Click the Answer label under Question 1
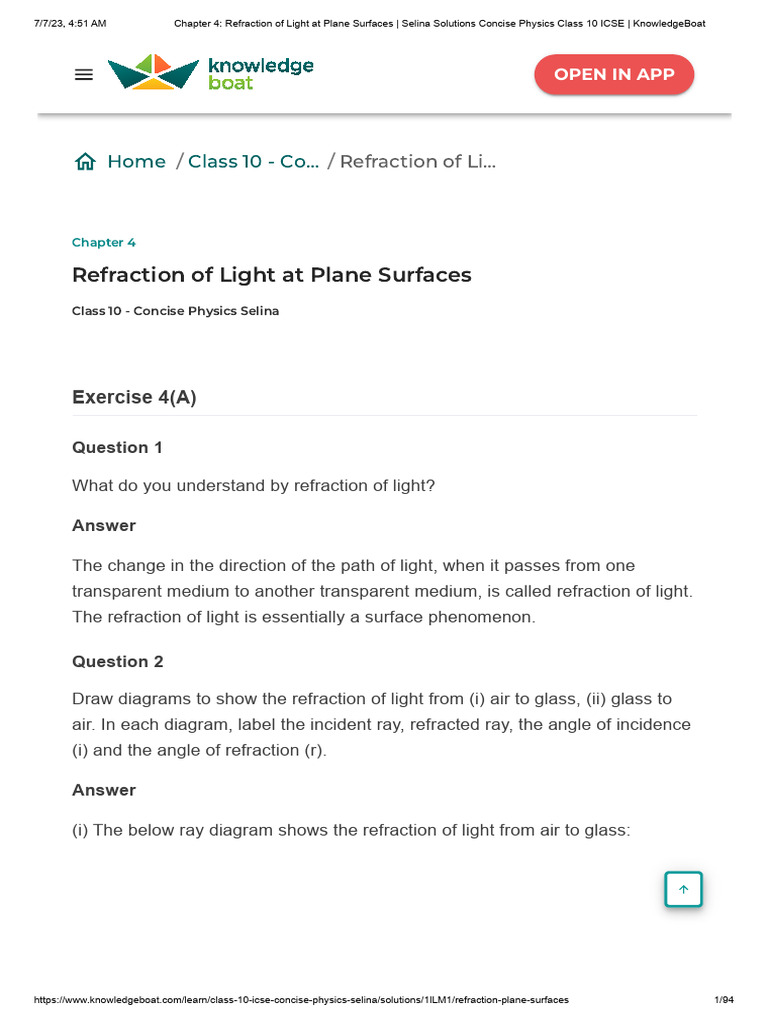This screenshot has height=1024, width=768. [104, 526]
